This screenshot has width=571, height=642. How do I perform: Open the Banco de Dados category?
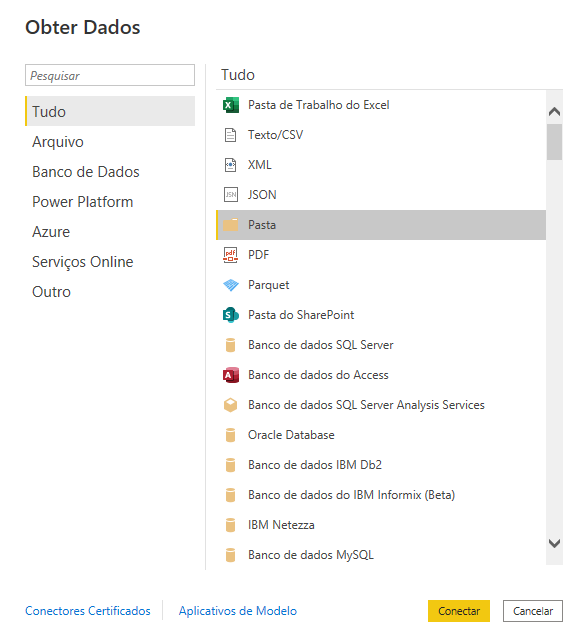pyautogui.click(x=86, y=172)
